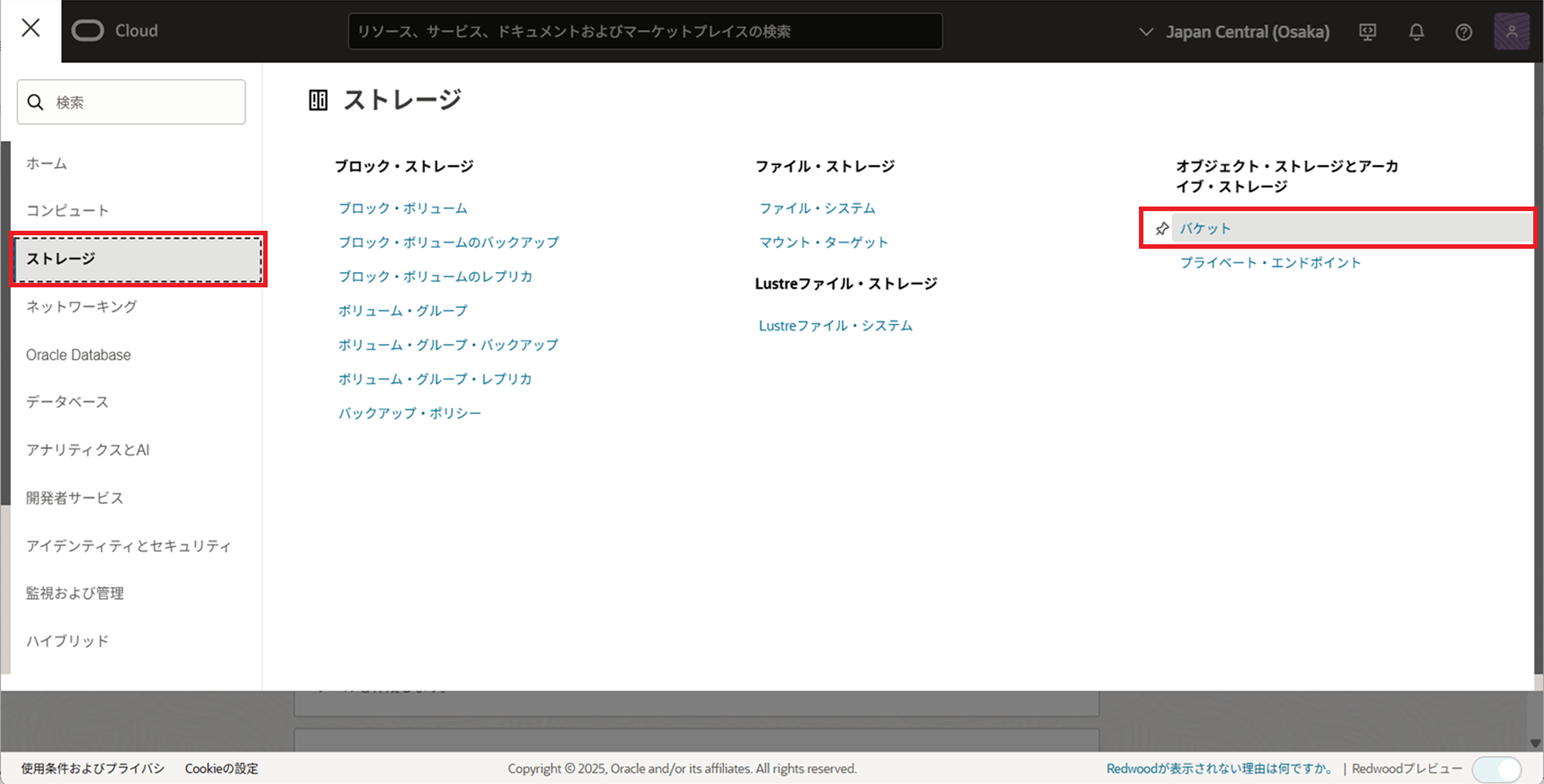Select 監視および管理 in the navigation menu
Image resolution: width=1544 pixels, height=784 pixels.
(x=75, y=593)
